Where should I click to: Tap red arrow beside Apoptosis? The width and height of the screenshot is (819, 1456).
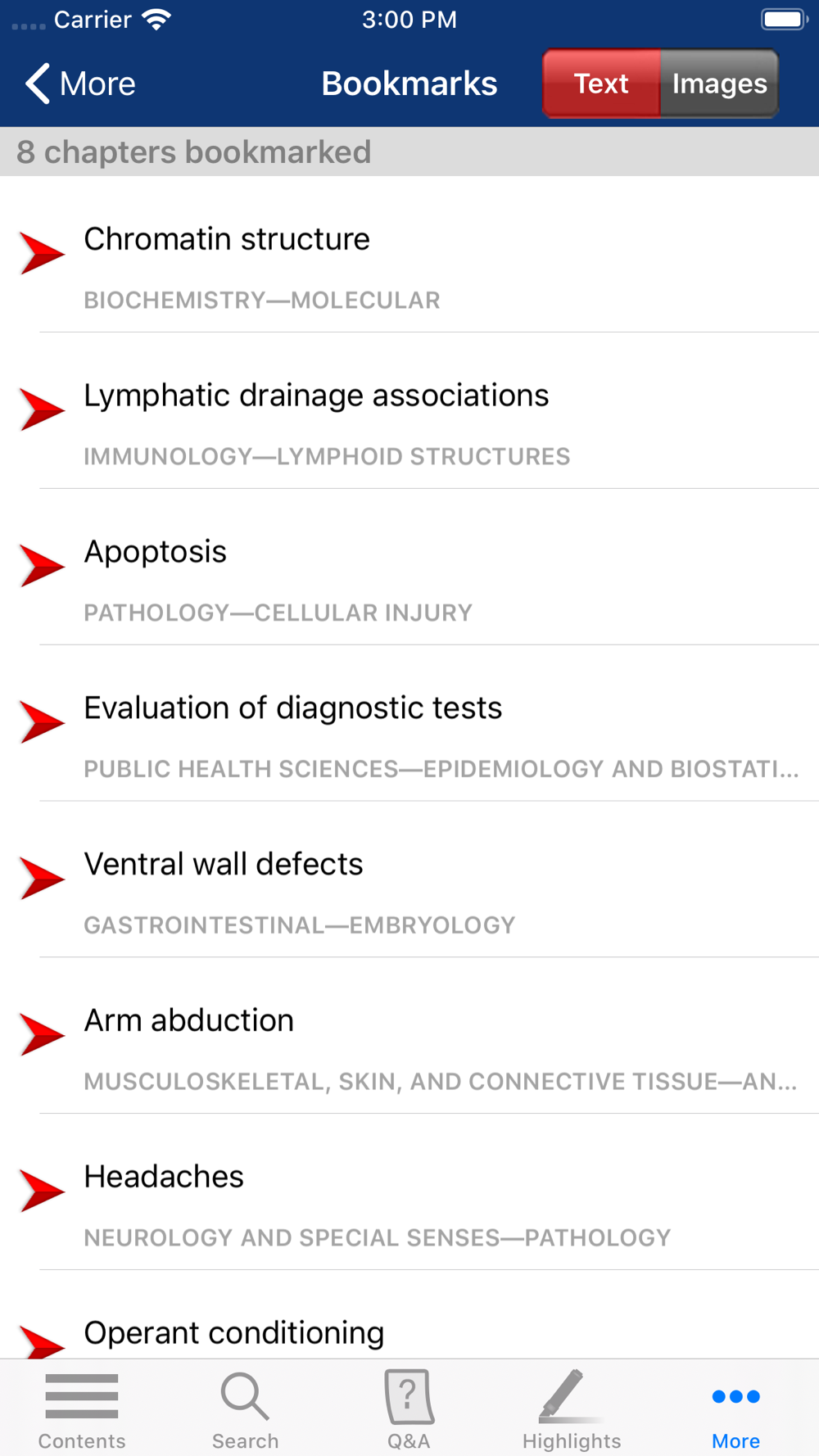[x=42, y=566]
